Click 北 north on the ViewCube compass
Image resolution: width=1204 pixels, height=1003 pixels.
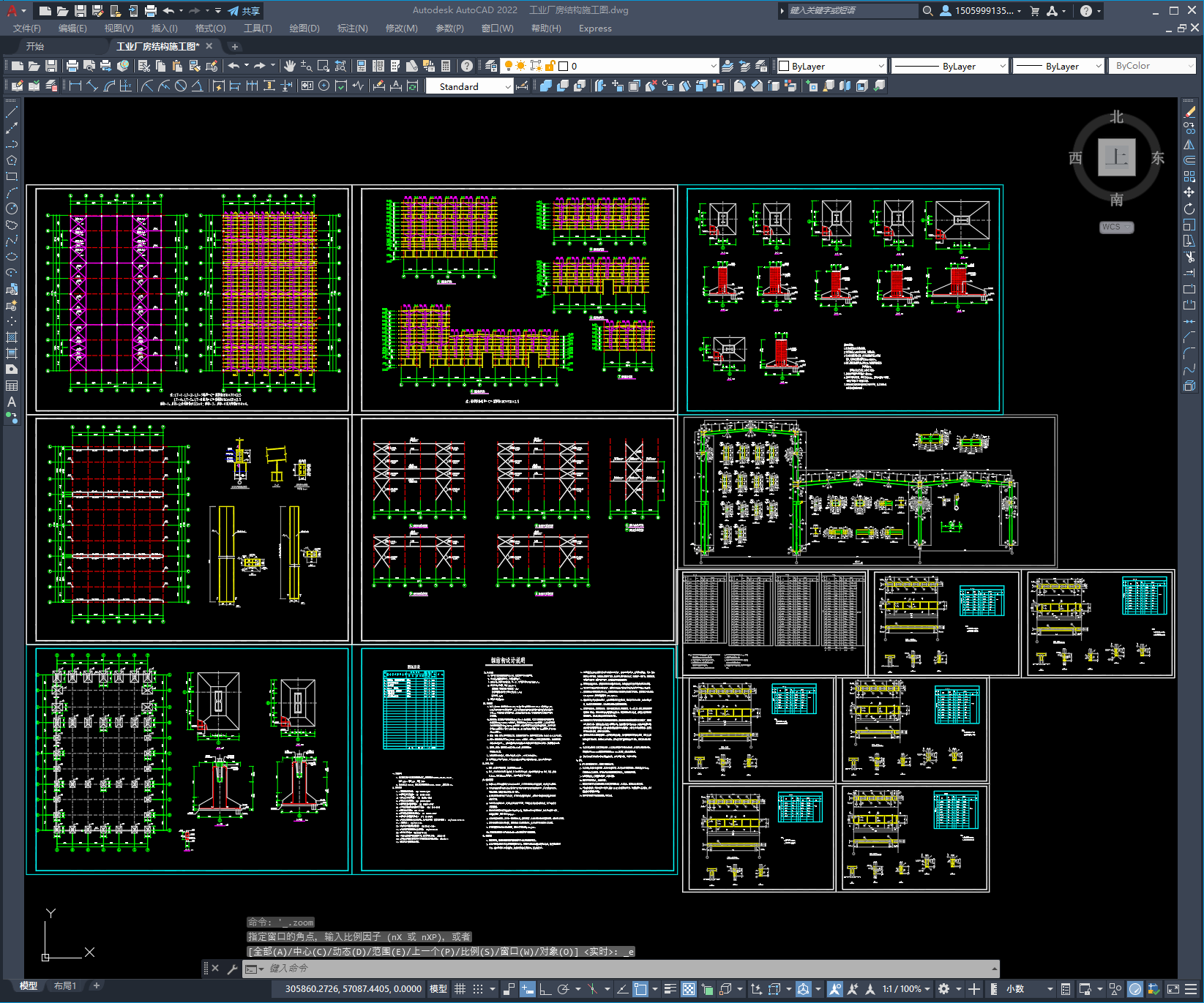pos(1116,117)
